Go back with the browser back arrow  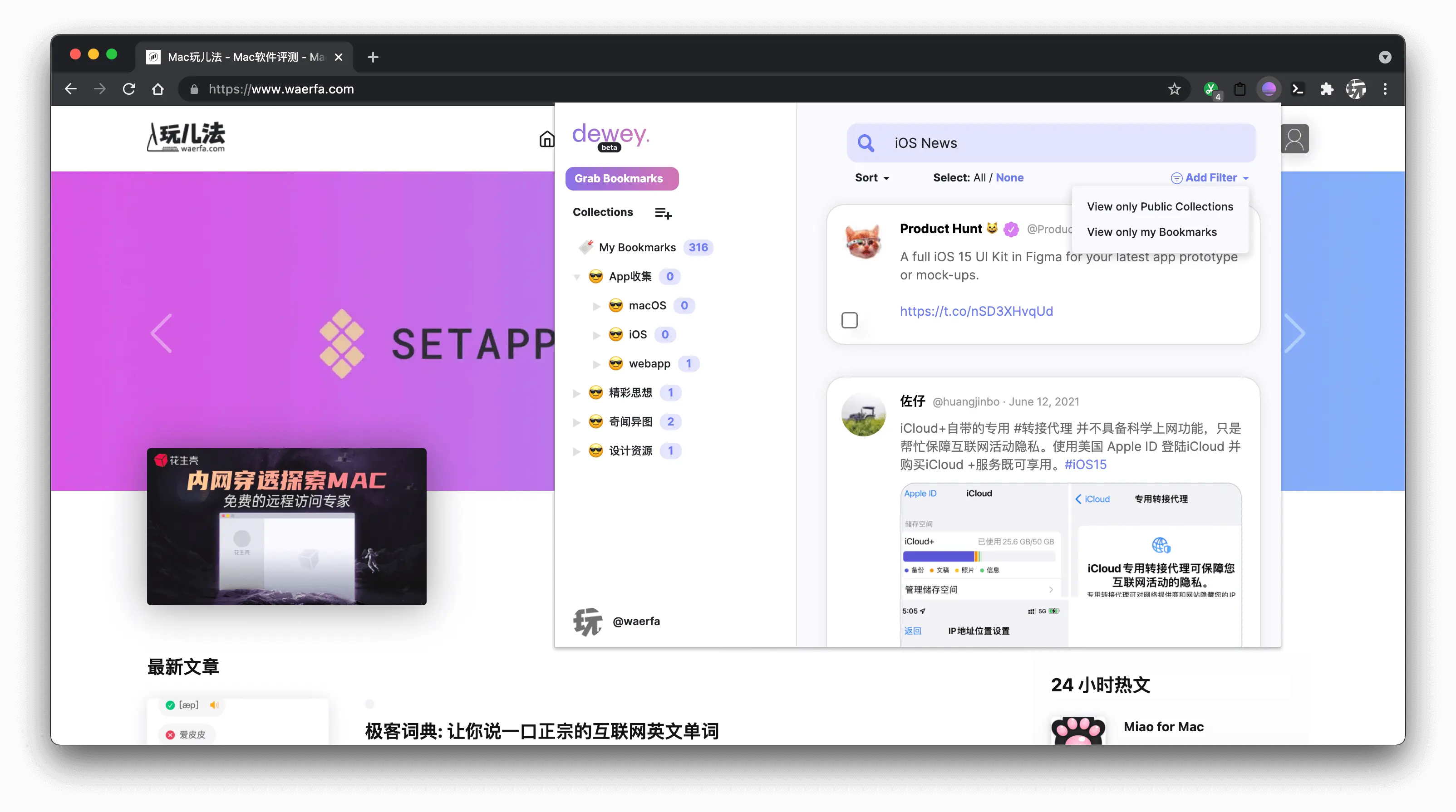pyautogui.click(x=71, y=89)
